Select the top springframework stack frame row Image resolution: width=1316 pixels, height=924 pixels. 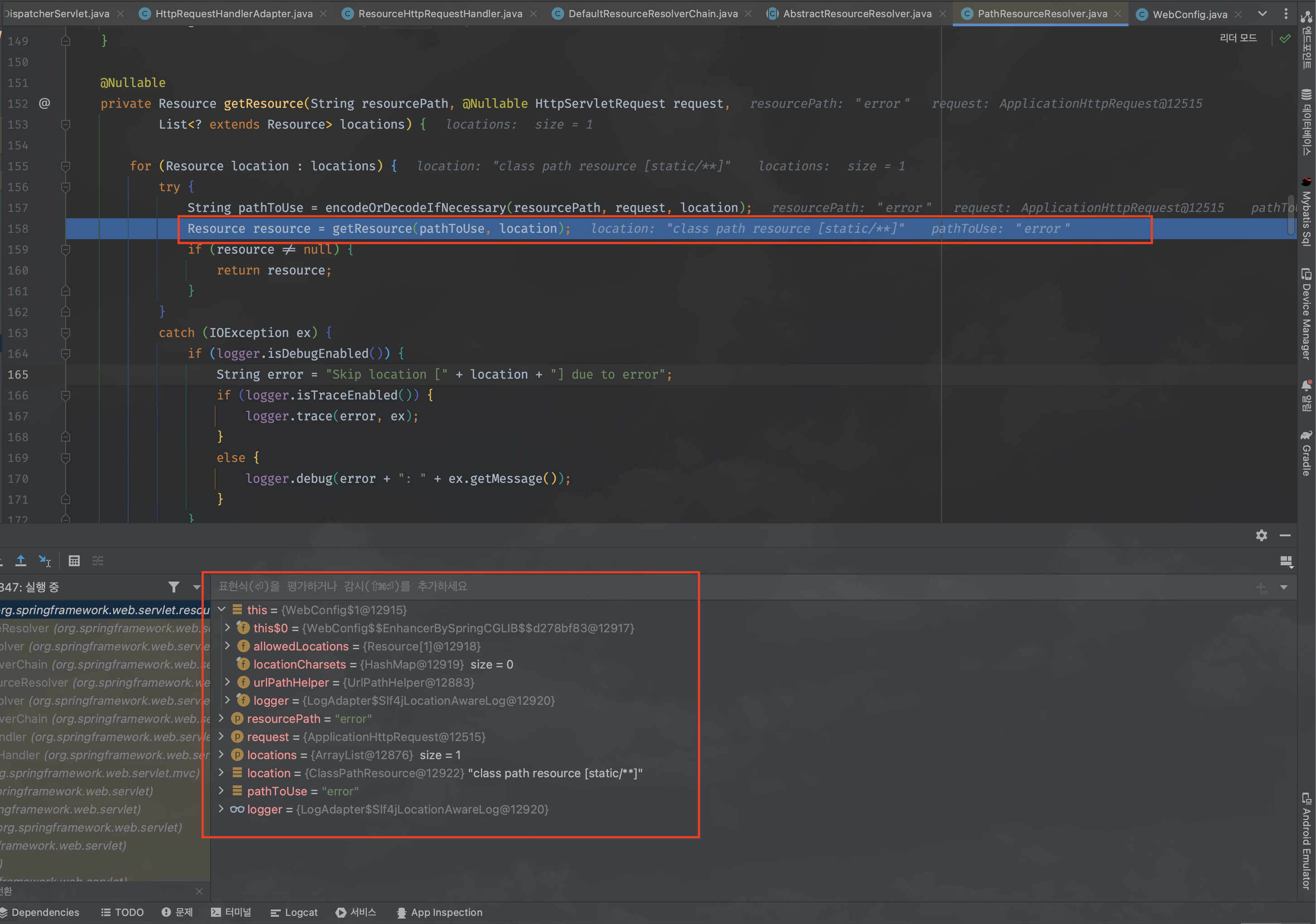point(104,610)
